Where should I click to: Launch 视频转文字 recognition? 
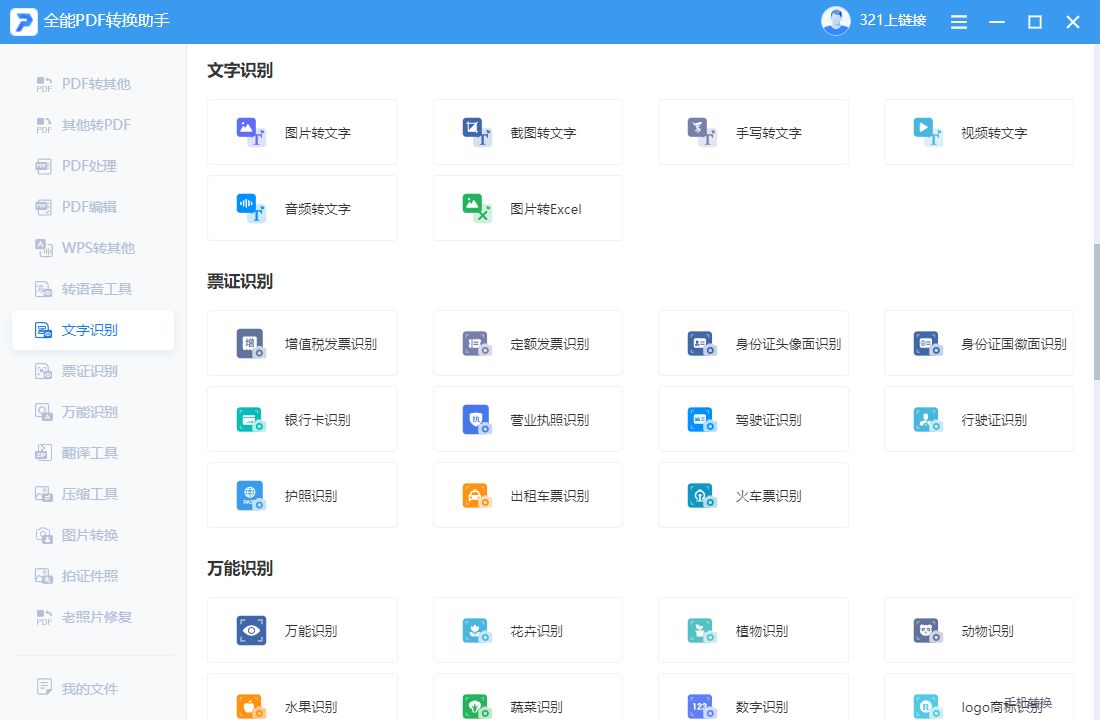(x=978, y=132)
